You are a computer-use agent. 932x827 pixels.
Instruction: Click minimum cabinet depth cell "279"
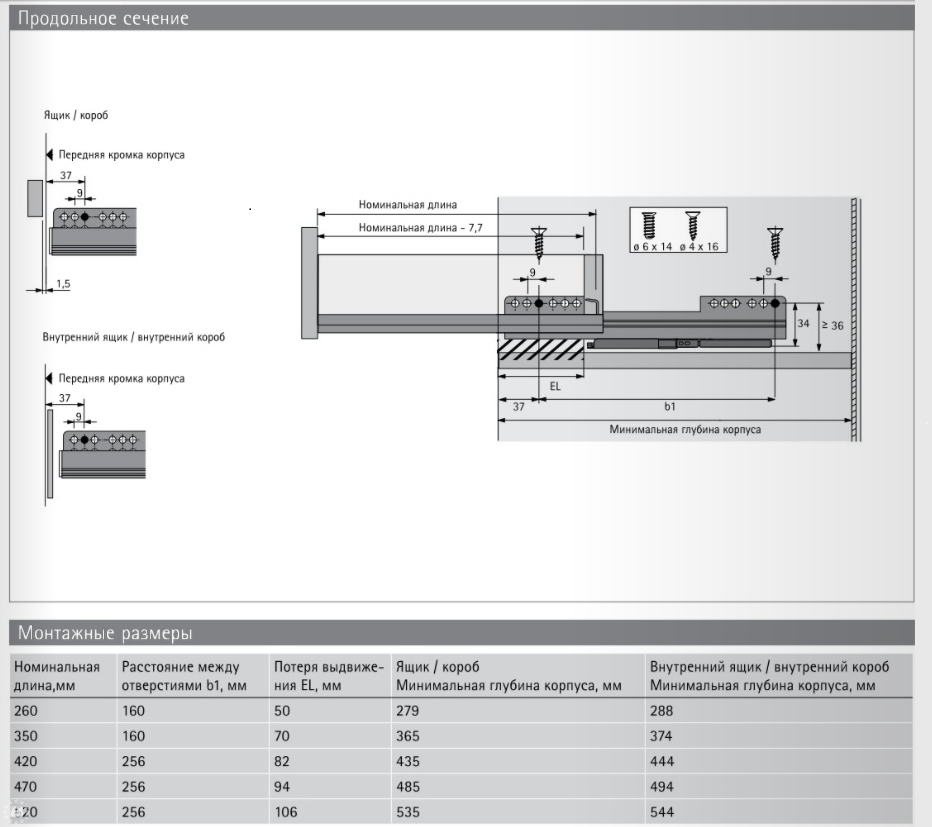click(408, 710)
